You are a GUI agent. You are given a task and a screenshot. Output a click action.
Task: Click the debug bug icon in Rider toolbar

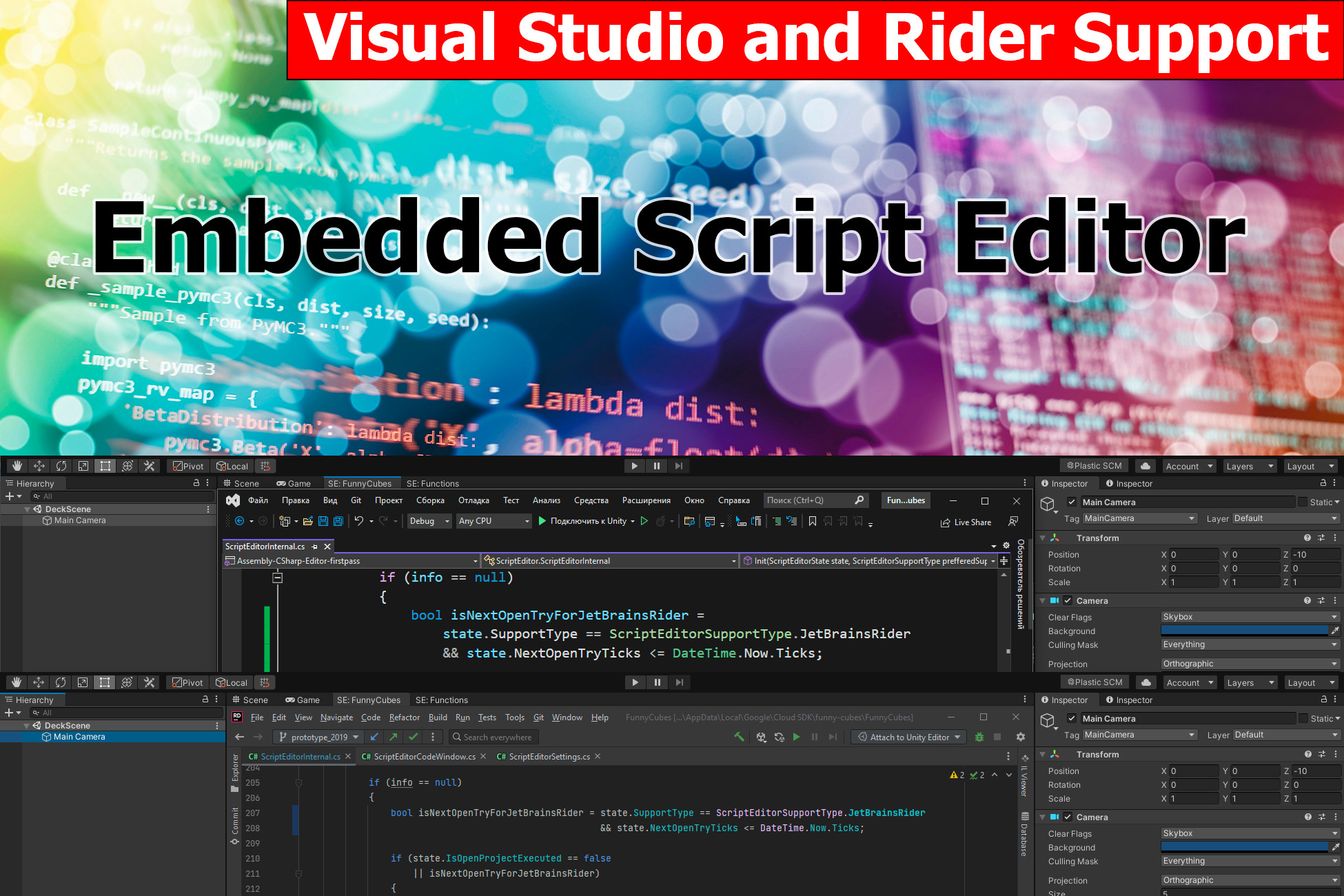pos(979,737)
